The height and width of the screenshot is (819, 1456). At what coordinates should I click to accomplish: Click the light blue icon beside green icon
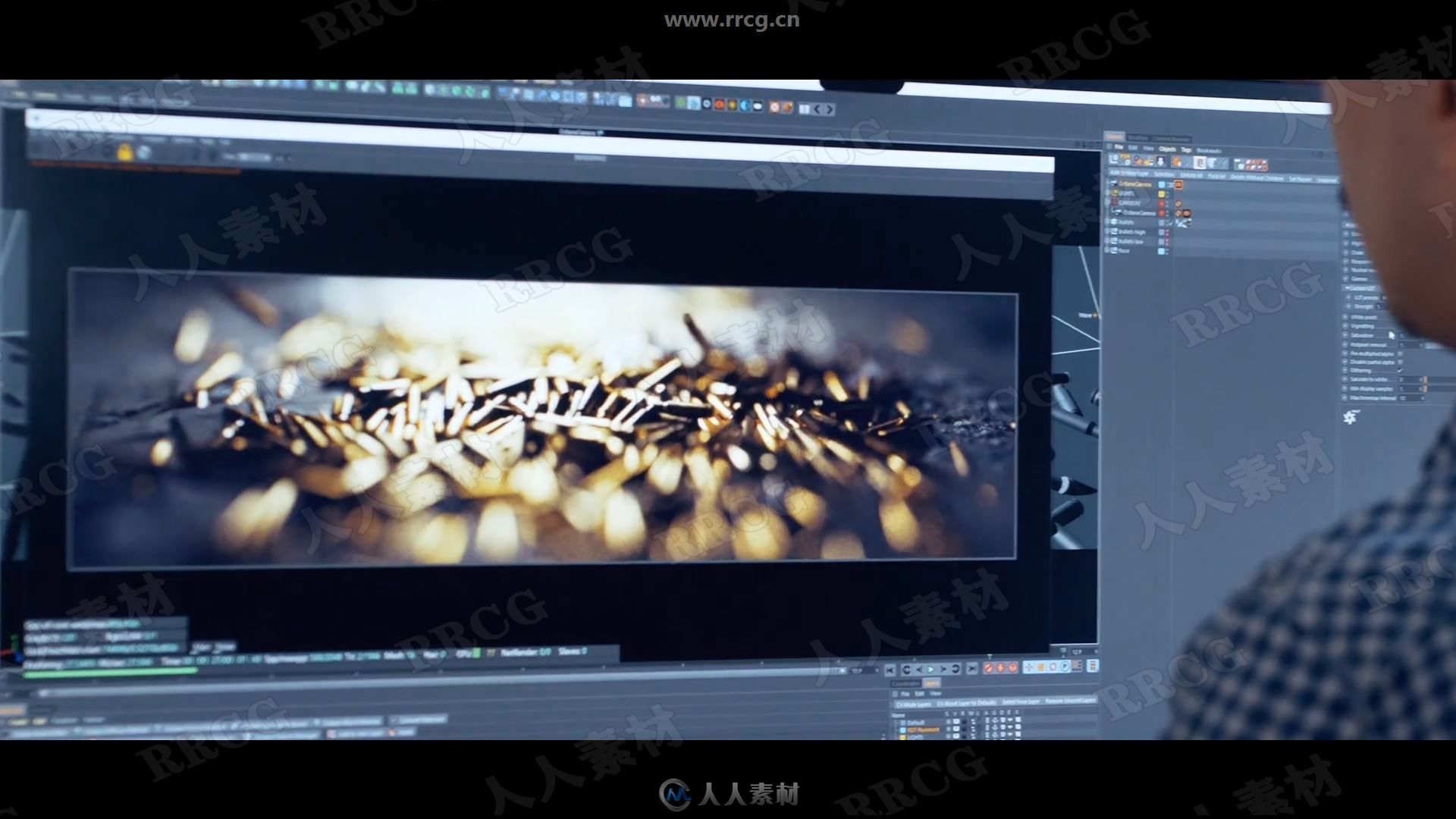click(693, 104)
